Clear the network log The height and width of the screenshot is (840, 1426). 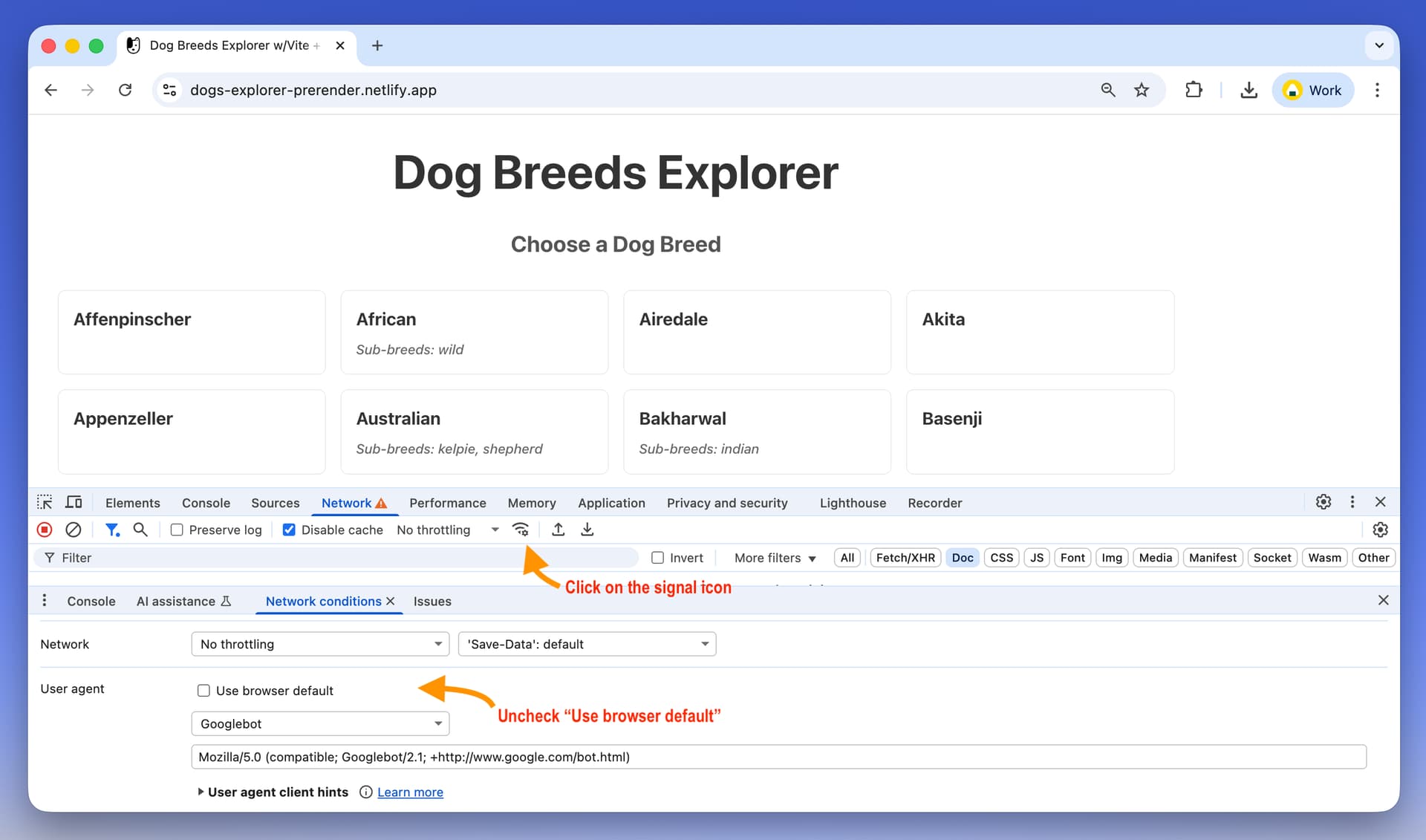click(73, 530)
